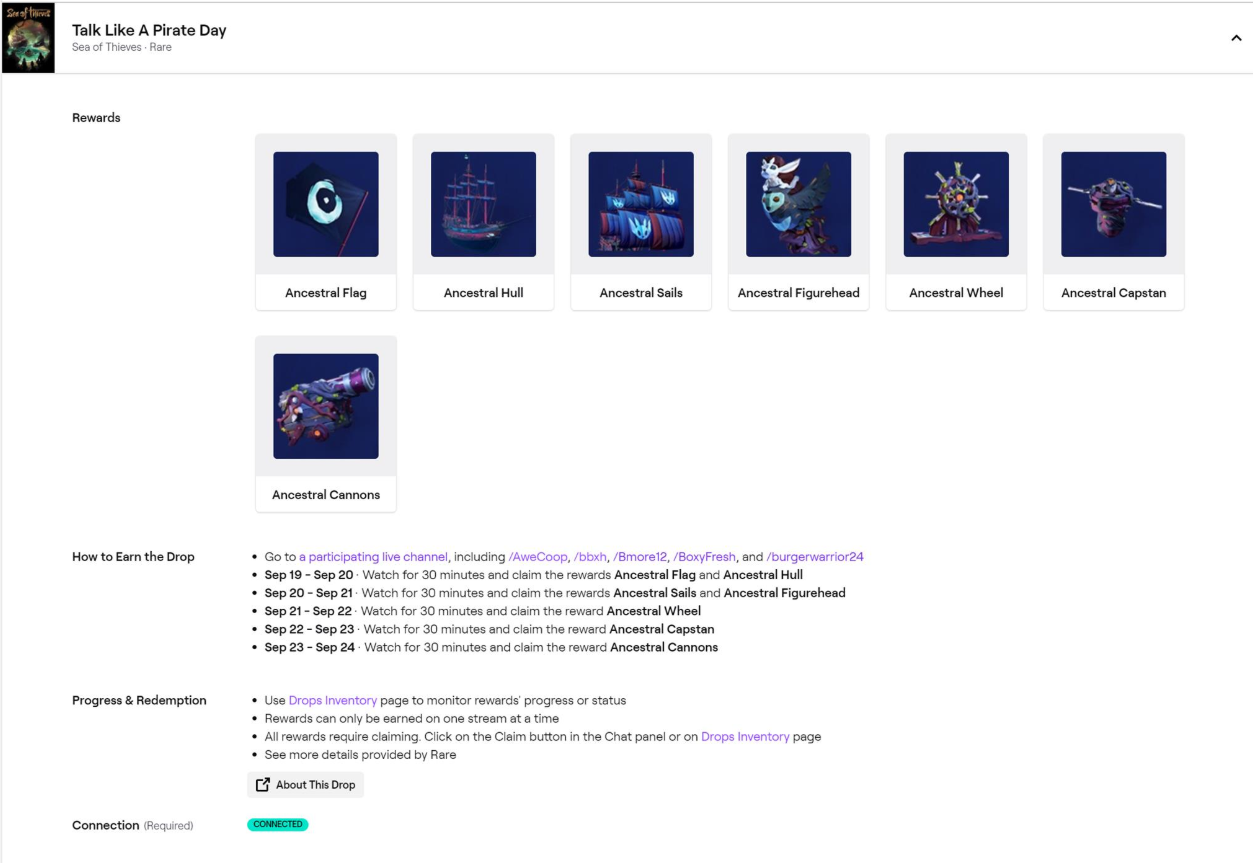1253x864 pixels.
Task: Click the Ancestral Cannons reward image
Action: [326, 406]
